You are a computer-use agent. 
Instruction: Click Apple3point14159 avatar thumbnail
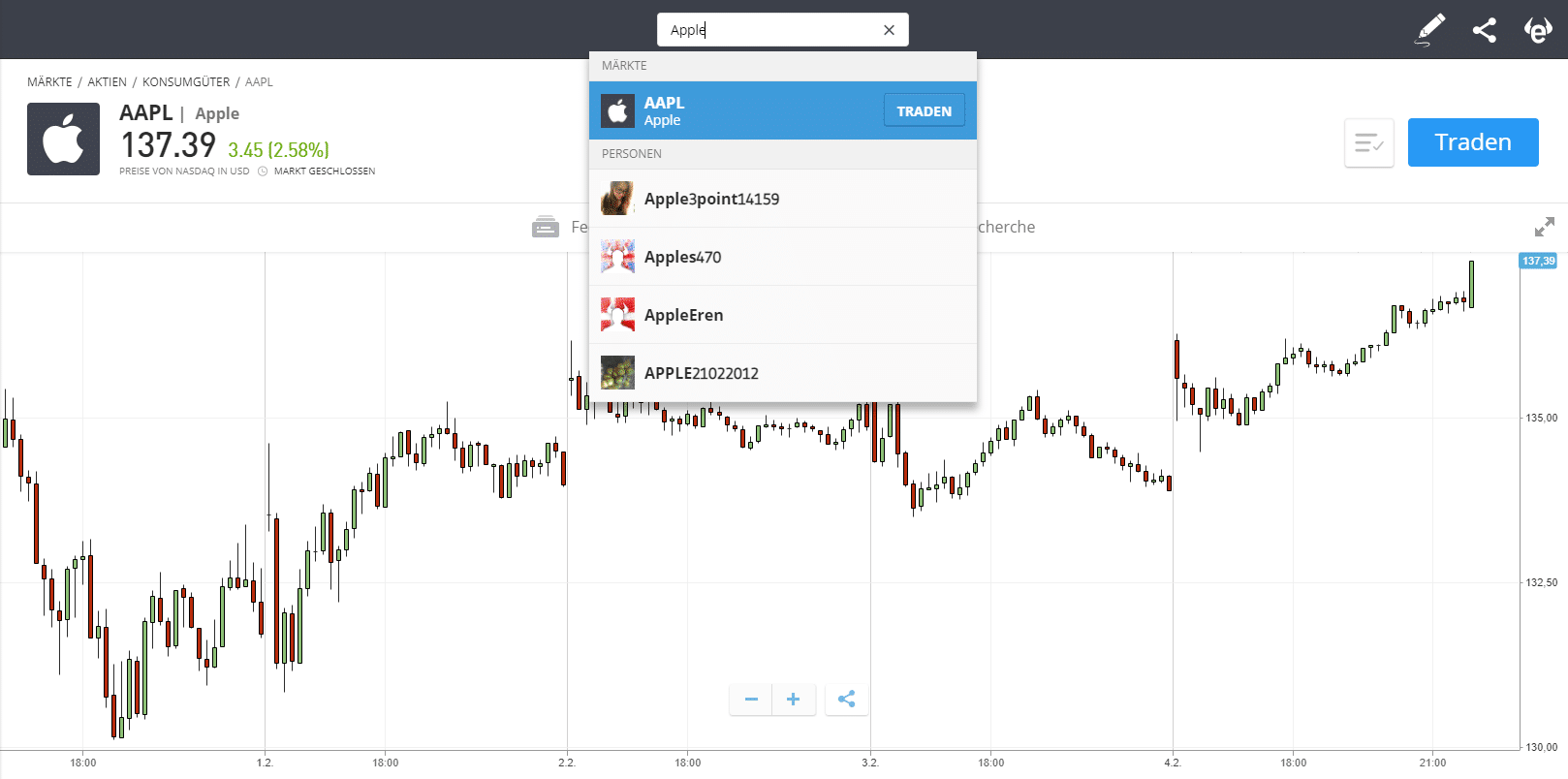(617, 199)
